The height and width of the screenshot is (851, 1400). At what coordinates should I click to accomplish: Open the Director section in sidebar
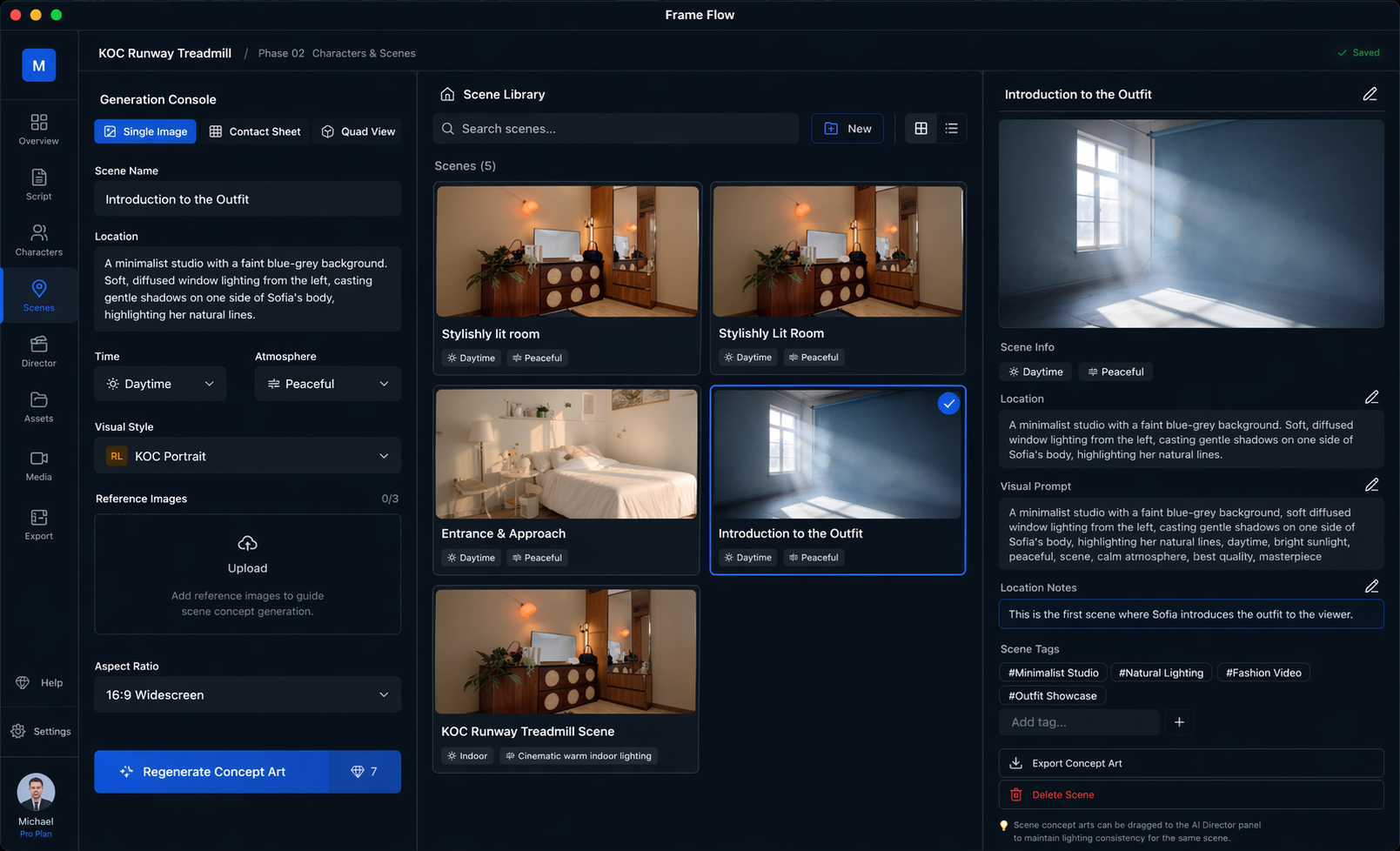[38, 352]
